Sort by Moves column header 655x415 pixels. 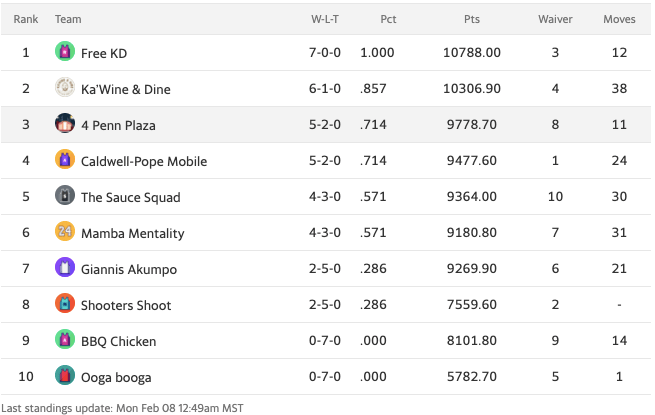tap(619, 19)
